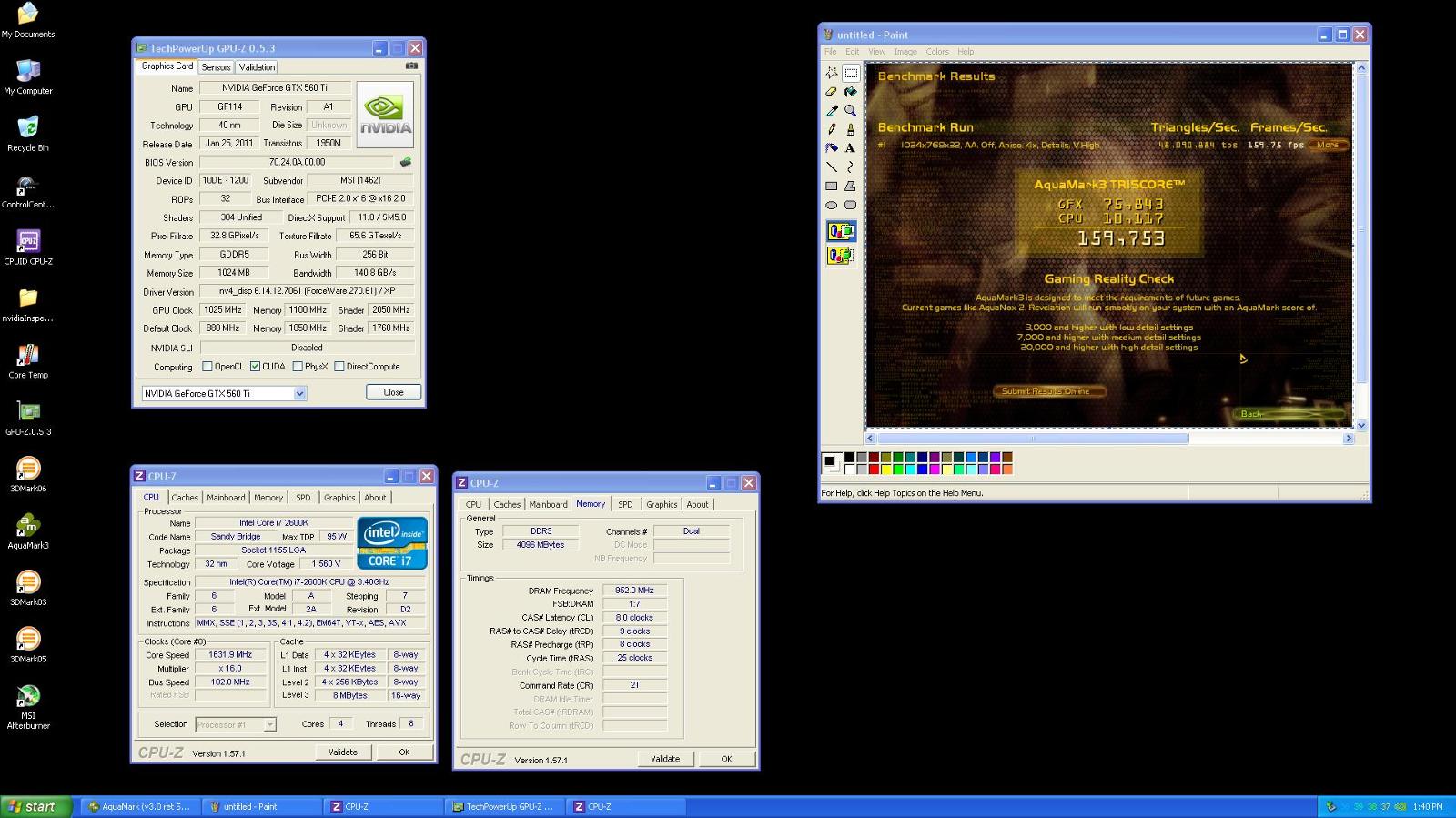Screen dimensions: 1456x818
Task: Click OK in the left CPU-Z window
Action: (404, 752)
